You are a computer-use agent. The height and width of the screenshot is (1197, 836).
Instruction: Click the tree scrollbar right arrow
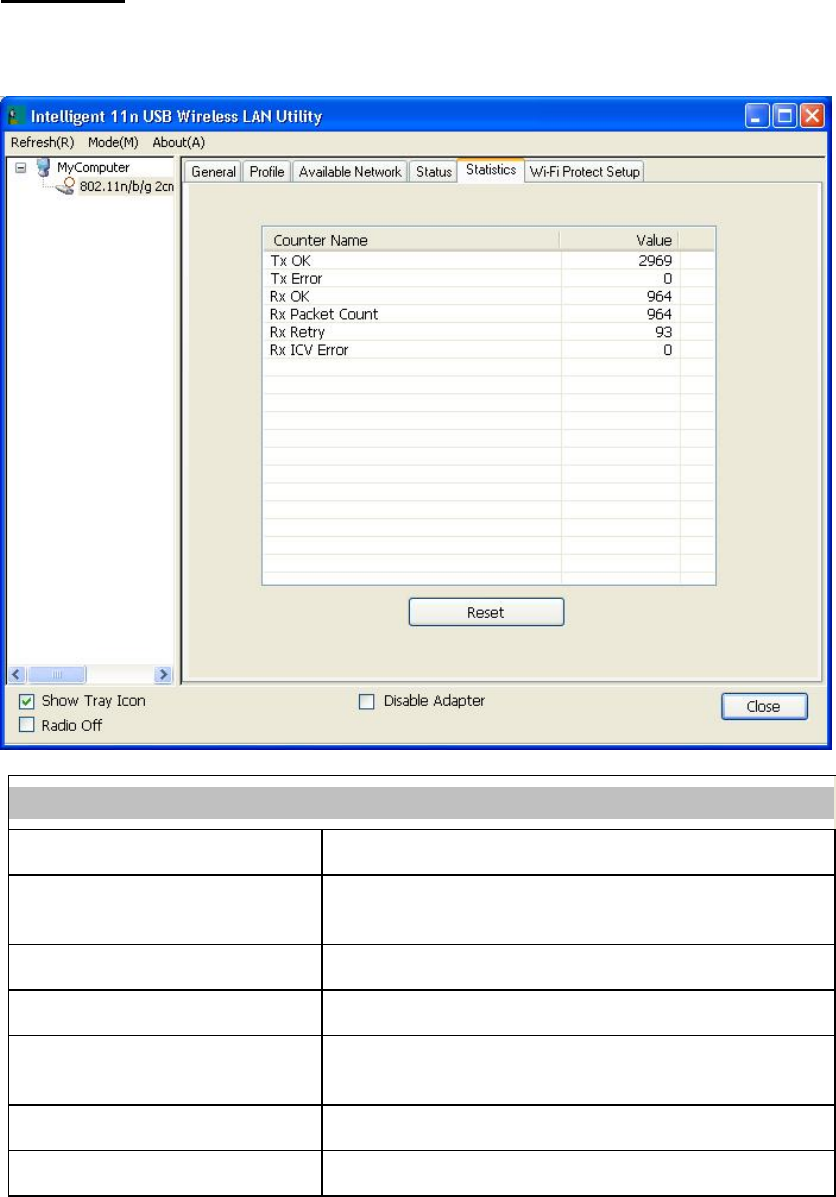pyautogui.click(x=163, y=674)
